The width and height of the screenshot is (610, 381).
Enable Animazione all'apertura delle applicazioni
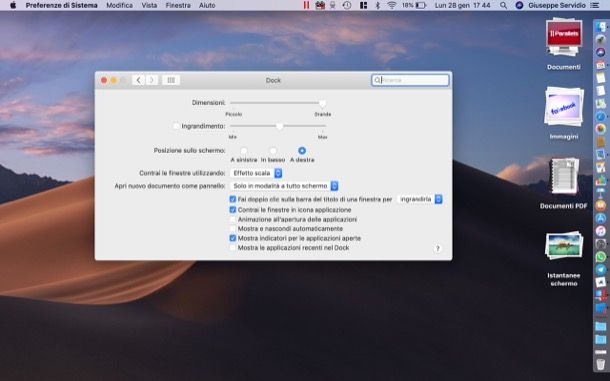coord(233,219)
